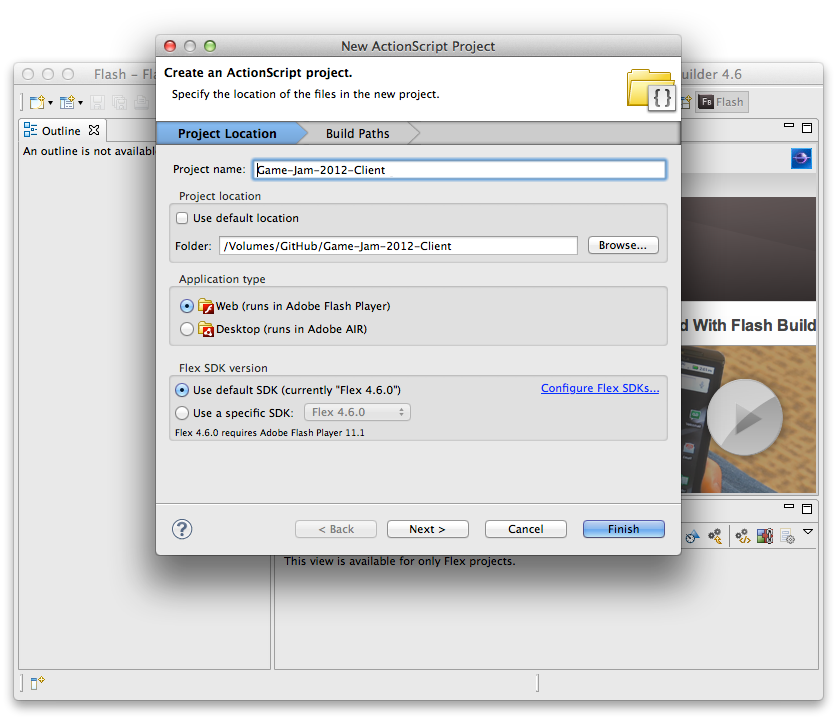The image size is (837, 720).
Task: Expand the new Flex project dropdown arrow
Action: (x=81, y=102)
